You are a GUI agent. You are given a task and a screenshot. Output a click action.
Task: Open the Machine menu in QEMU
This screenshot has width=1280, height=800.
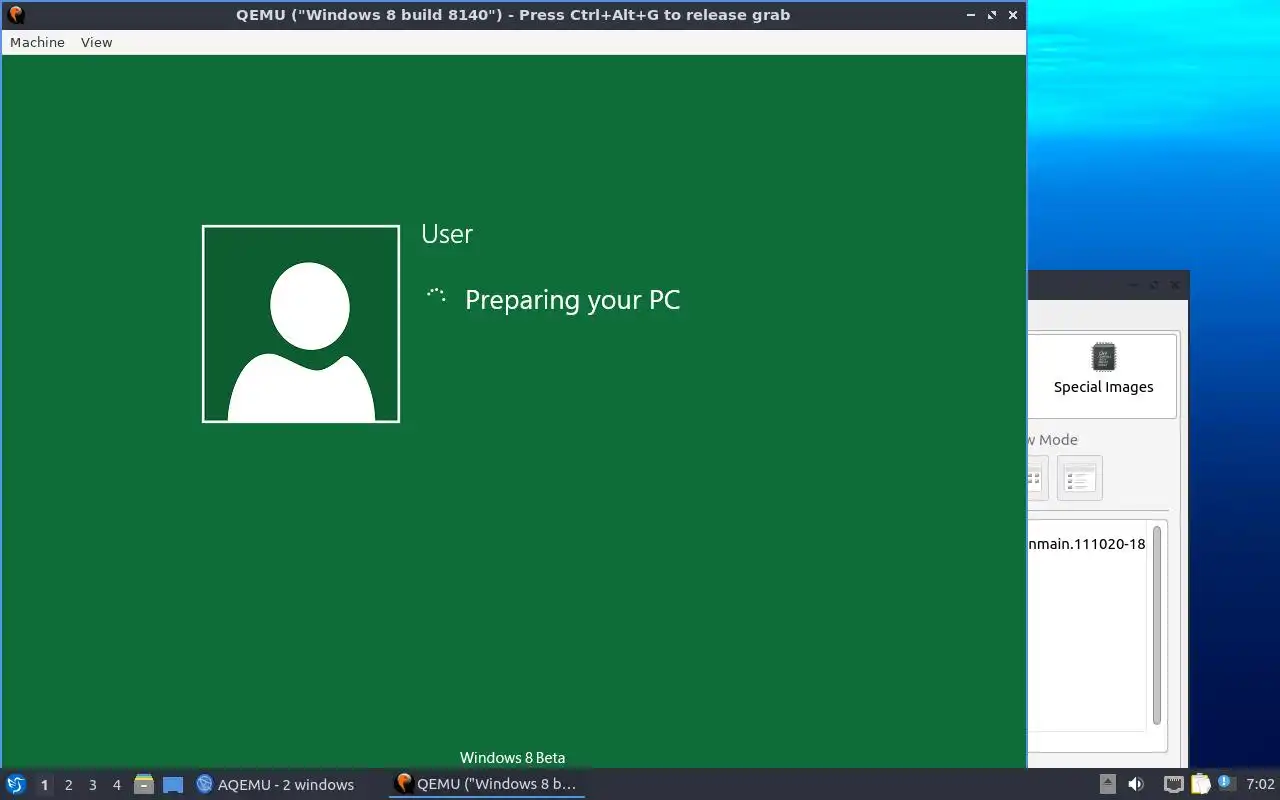(37, 42)
